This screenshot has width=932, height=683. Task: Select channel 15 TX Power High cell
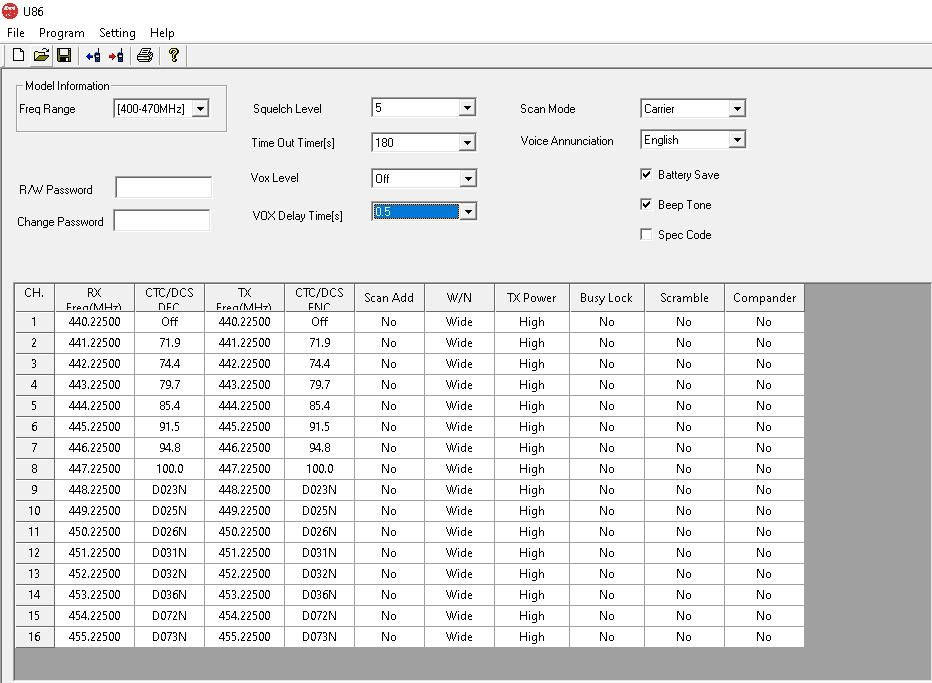tap(532, 616)
